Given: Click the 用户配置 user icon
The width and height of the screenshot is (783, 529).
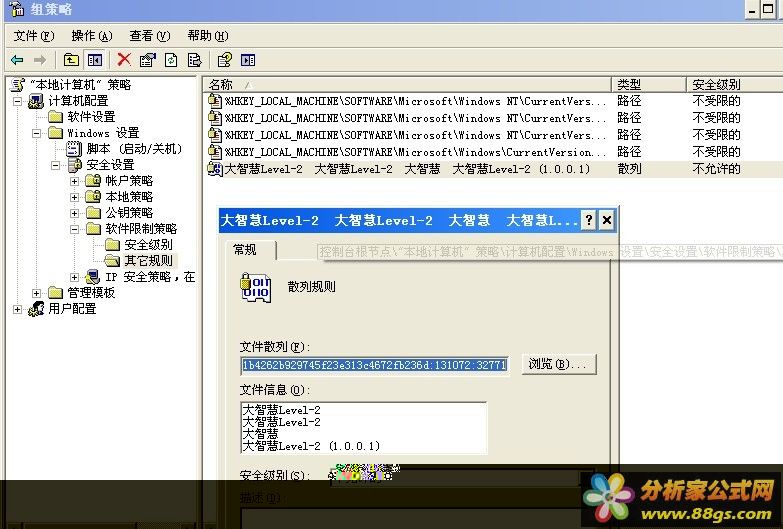Looking at the screenshot, I should tap(36, 309).
